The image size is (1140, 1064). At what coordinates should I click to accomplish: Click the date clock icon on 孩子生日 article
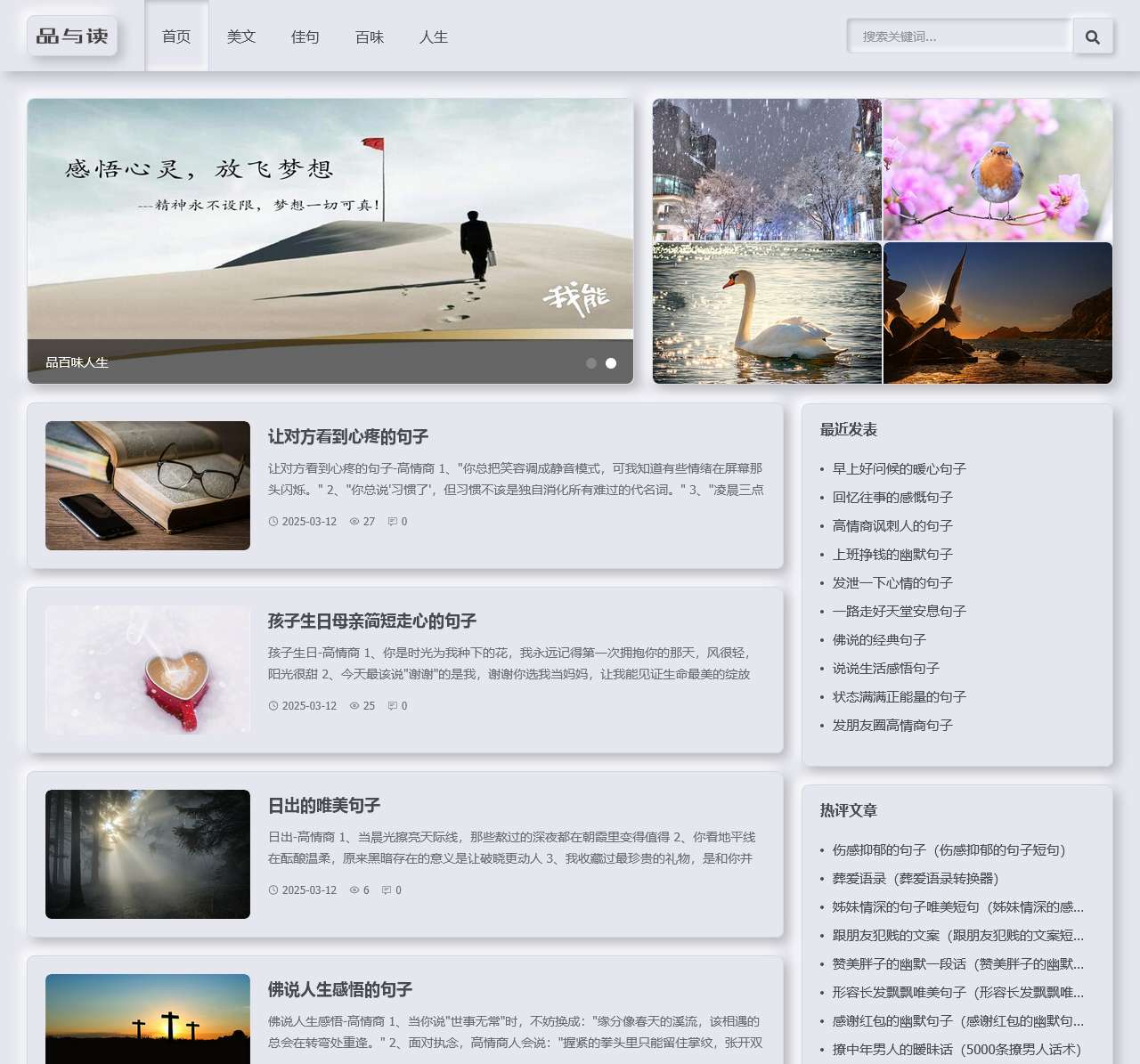click(272, 705)
